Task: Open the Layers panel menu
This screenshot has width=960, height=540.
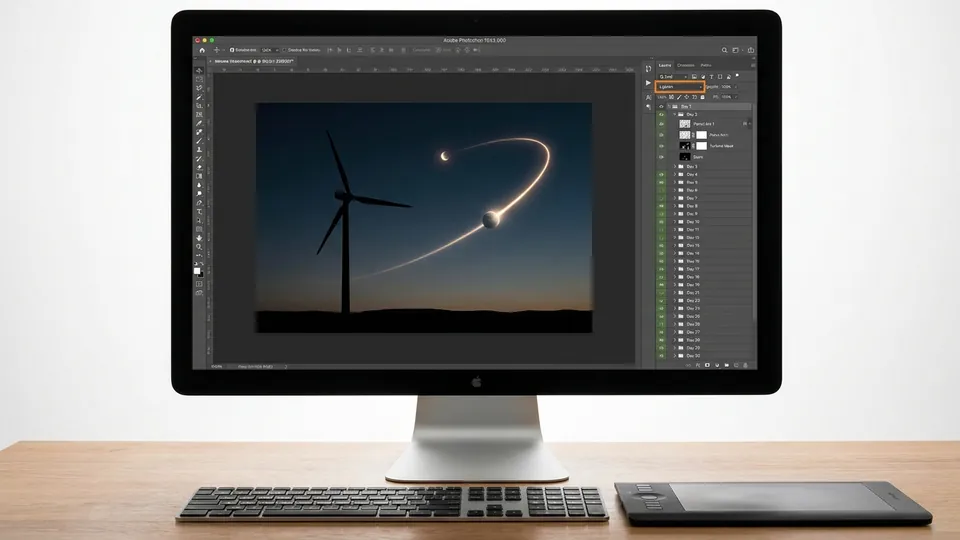Action: click(752, 65)
